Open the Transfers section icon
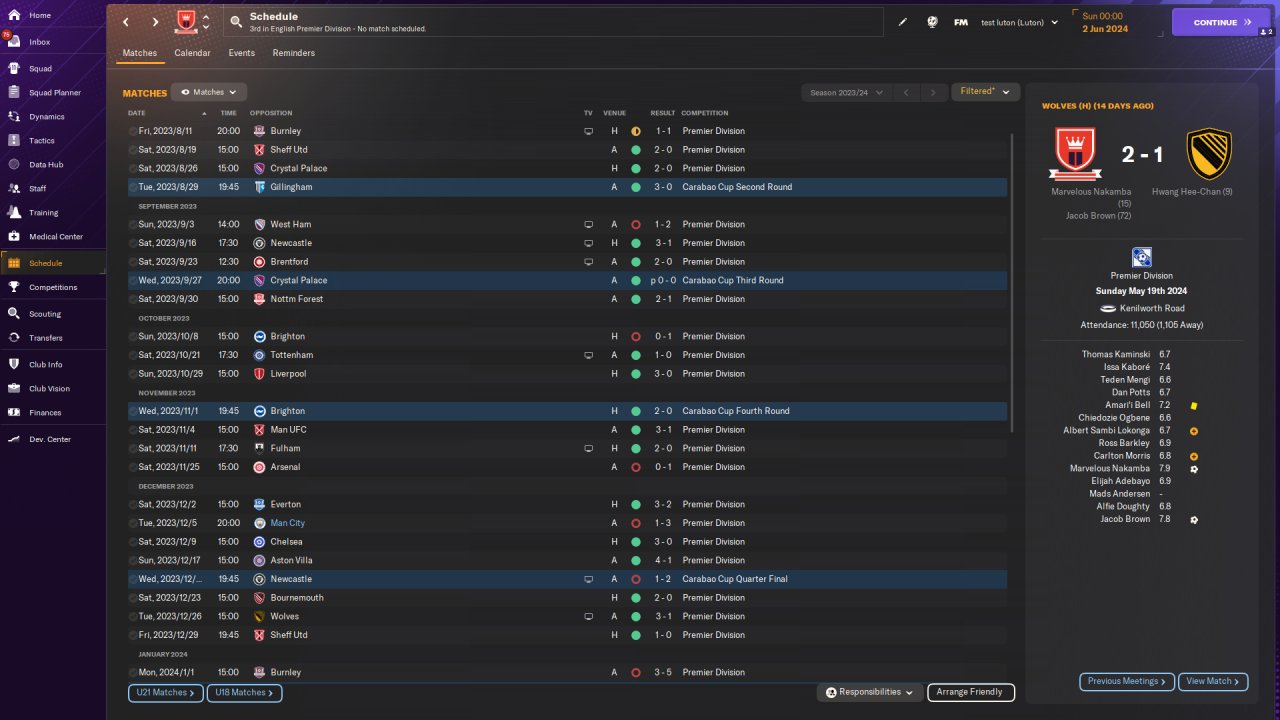Viewport: 1280px width, 720px height. coord(14,338)
